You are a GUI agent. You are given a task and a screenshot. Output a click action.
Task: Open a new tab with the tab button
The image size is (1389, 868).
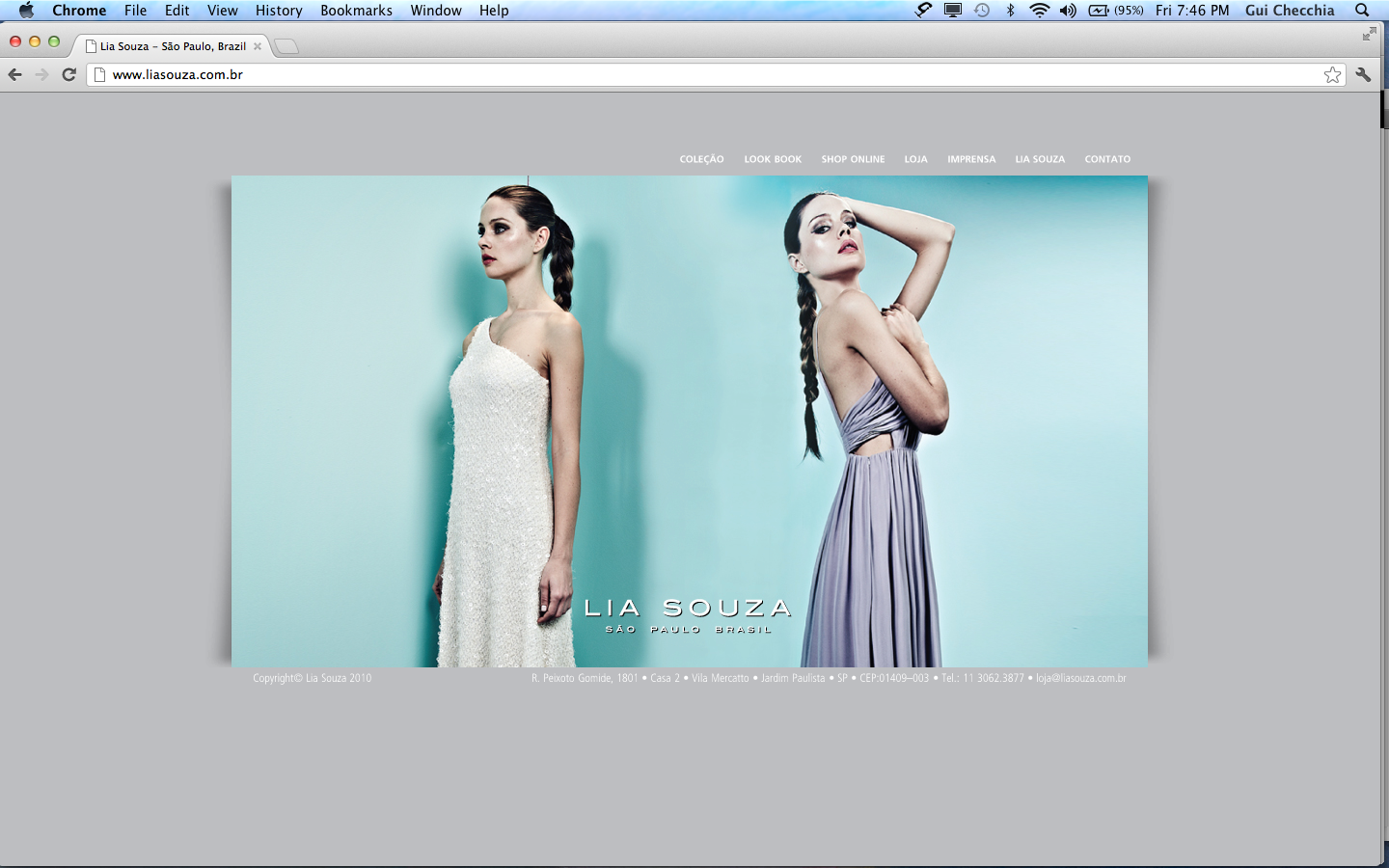tap(286, 46)
